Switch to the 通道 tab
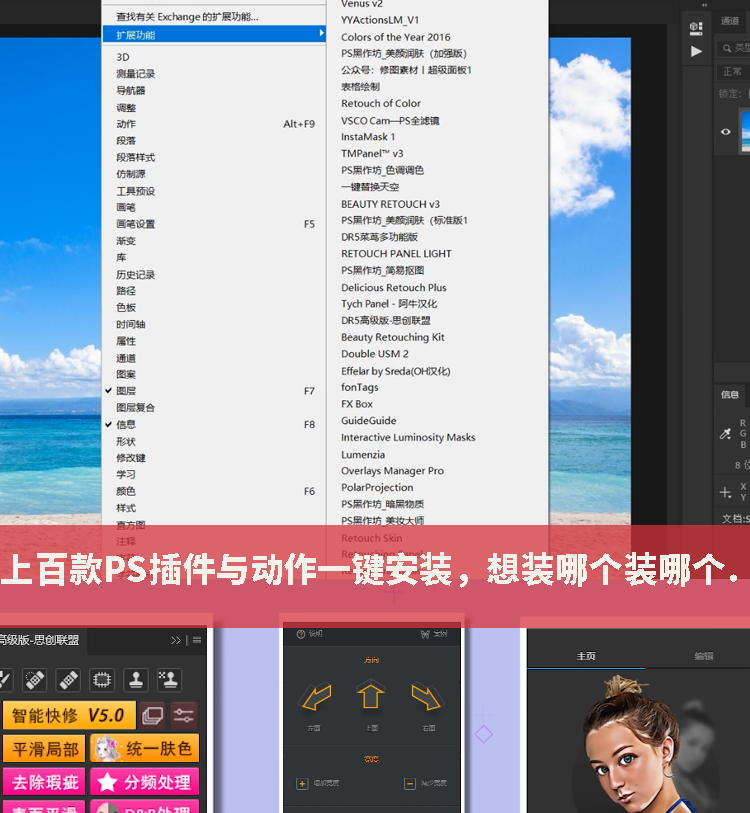Screen dimensions: 750x813 [x=730, y=21]
